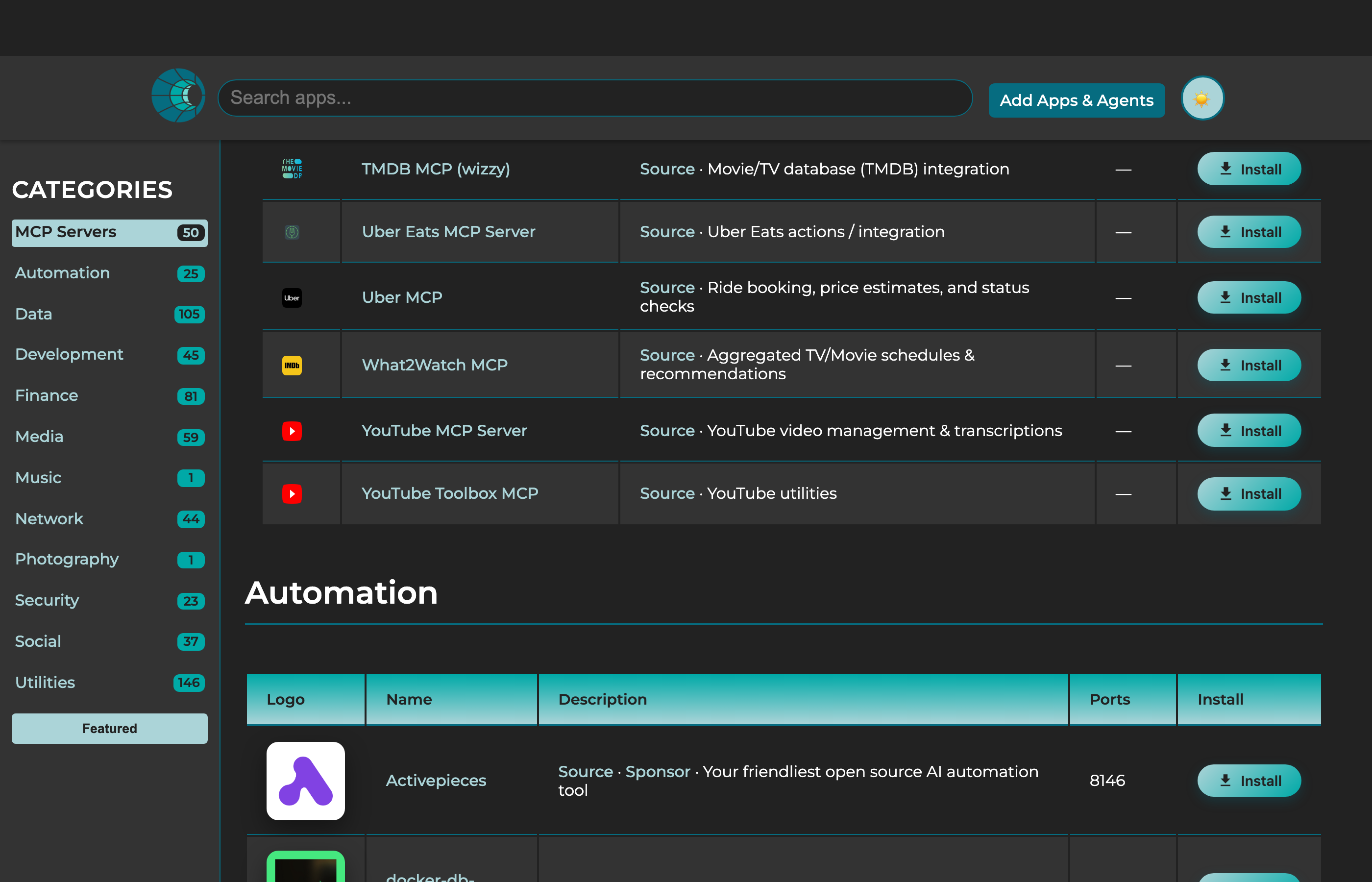This screenshot has height=882, width=1372.
Task: Open What2Watch MCP name link
Action: click(x=435, y=366)
